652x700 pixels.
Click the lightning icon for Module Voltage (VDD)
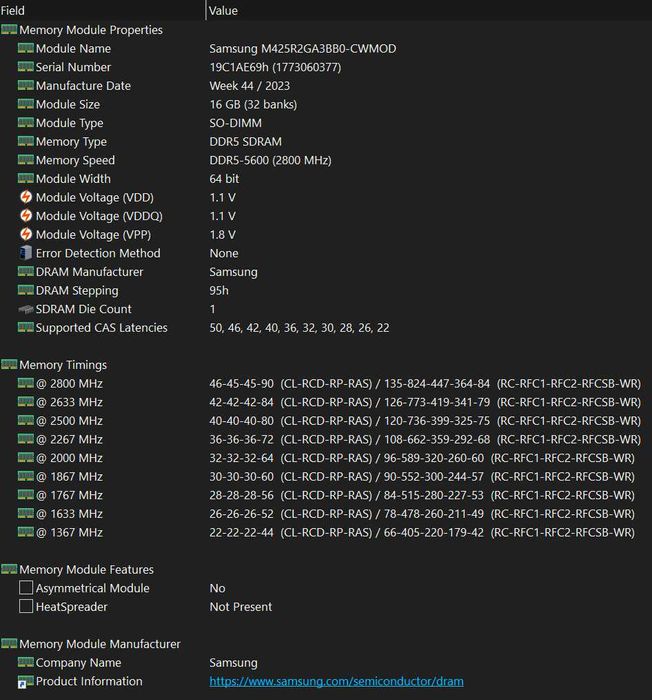click(x=26, y=197)
